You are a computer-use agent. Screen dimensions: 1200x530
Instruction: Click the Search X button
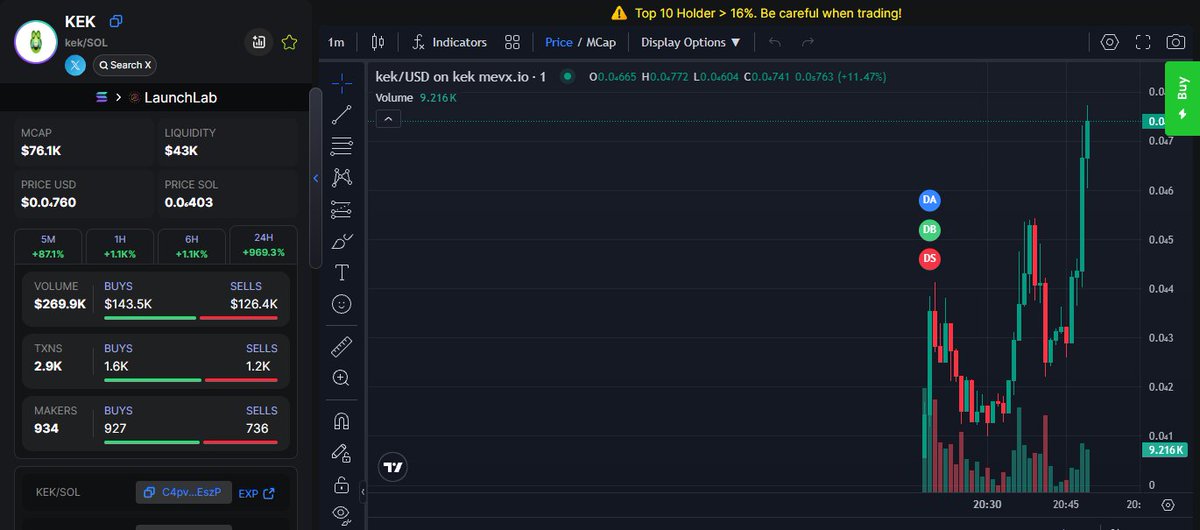tap(125, 65)
